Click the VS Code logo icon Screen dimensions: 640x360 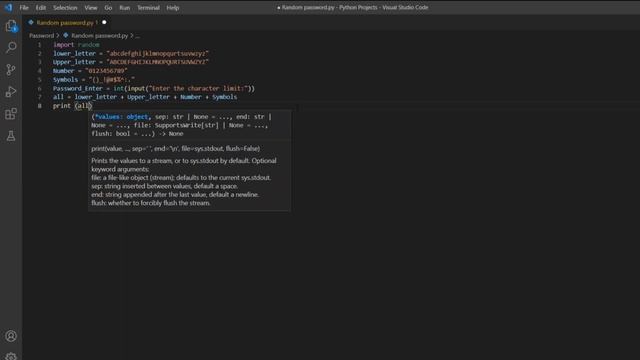pos(8,7)
